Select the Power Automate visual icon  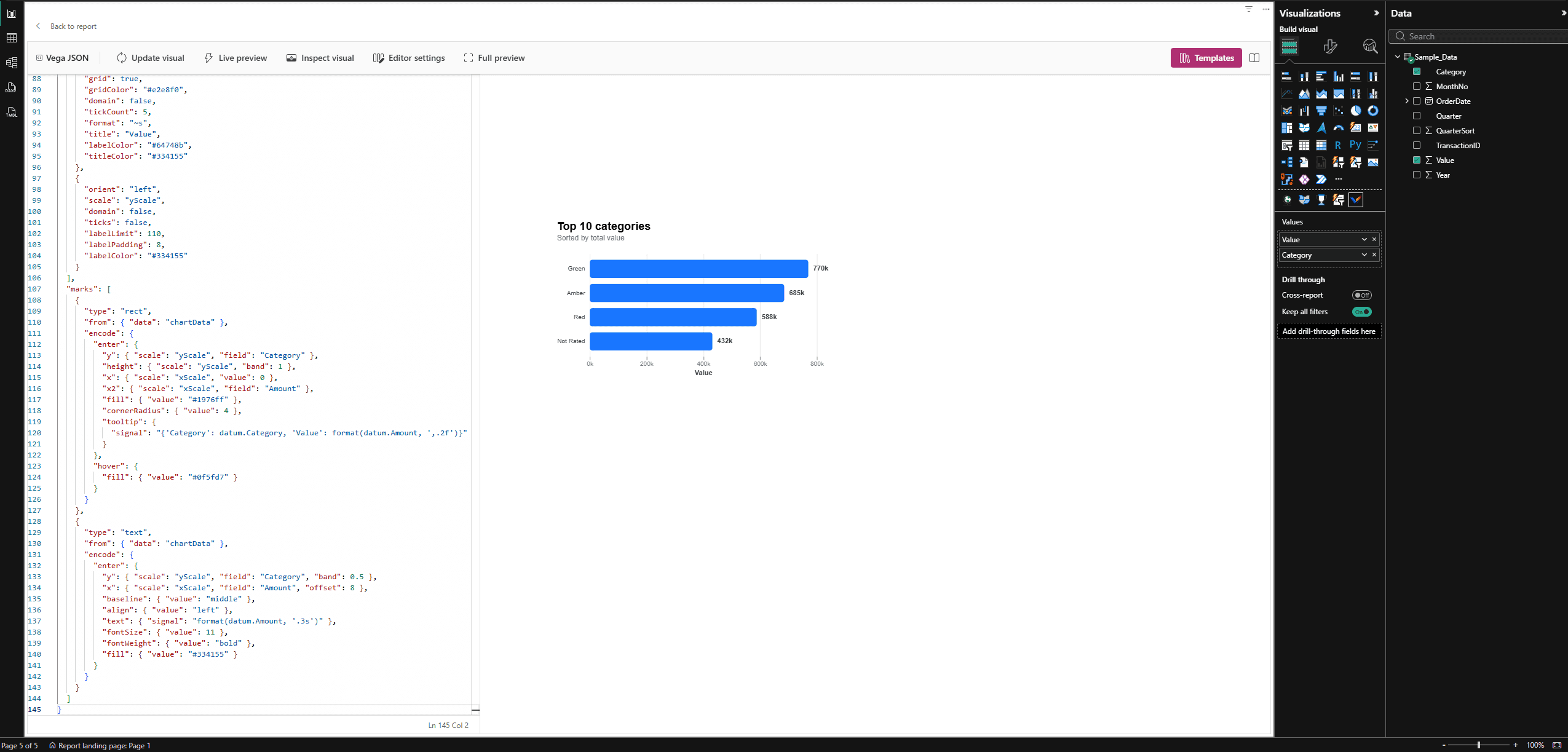point(1321,180)
